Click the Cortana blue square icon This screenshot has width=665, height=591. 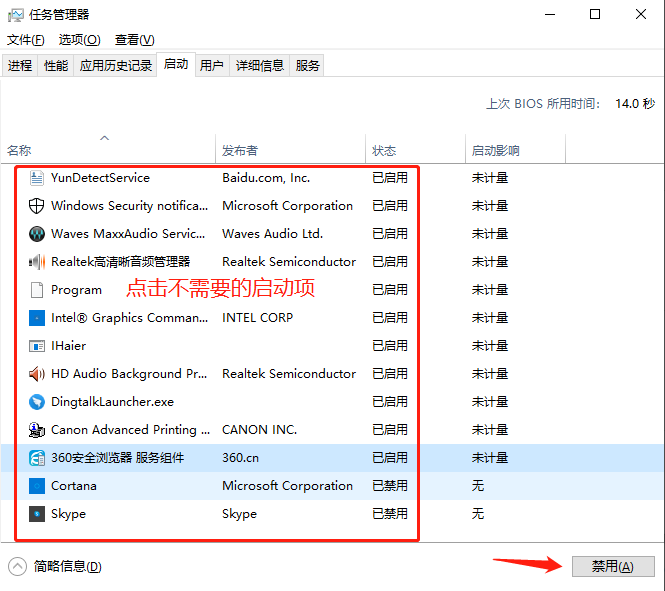point(36,485)
